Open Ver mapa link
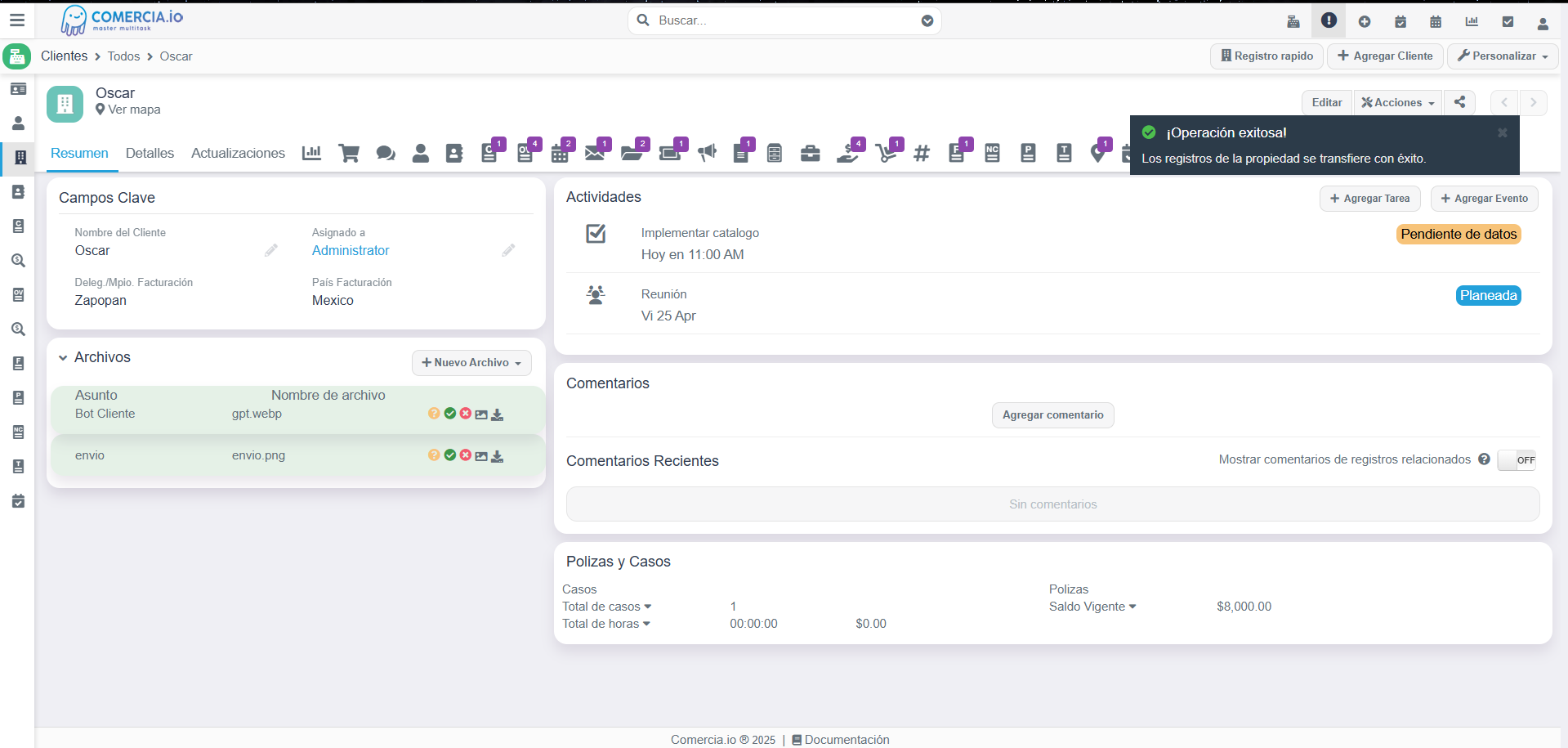Image resolution: width=1568 pixels, height=748 pixels. [128, 110]
